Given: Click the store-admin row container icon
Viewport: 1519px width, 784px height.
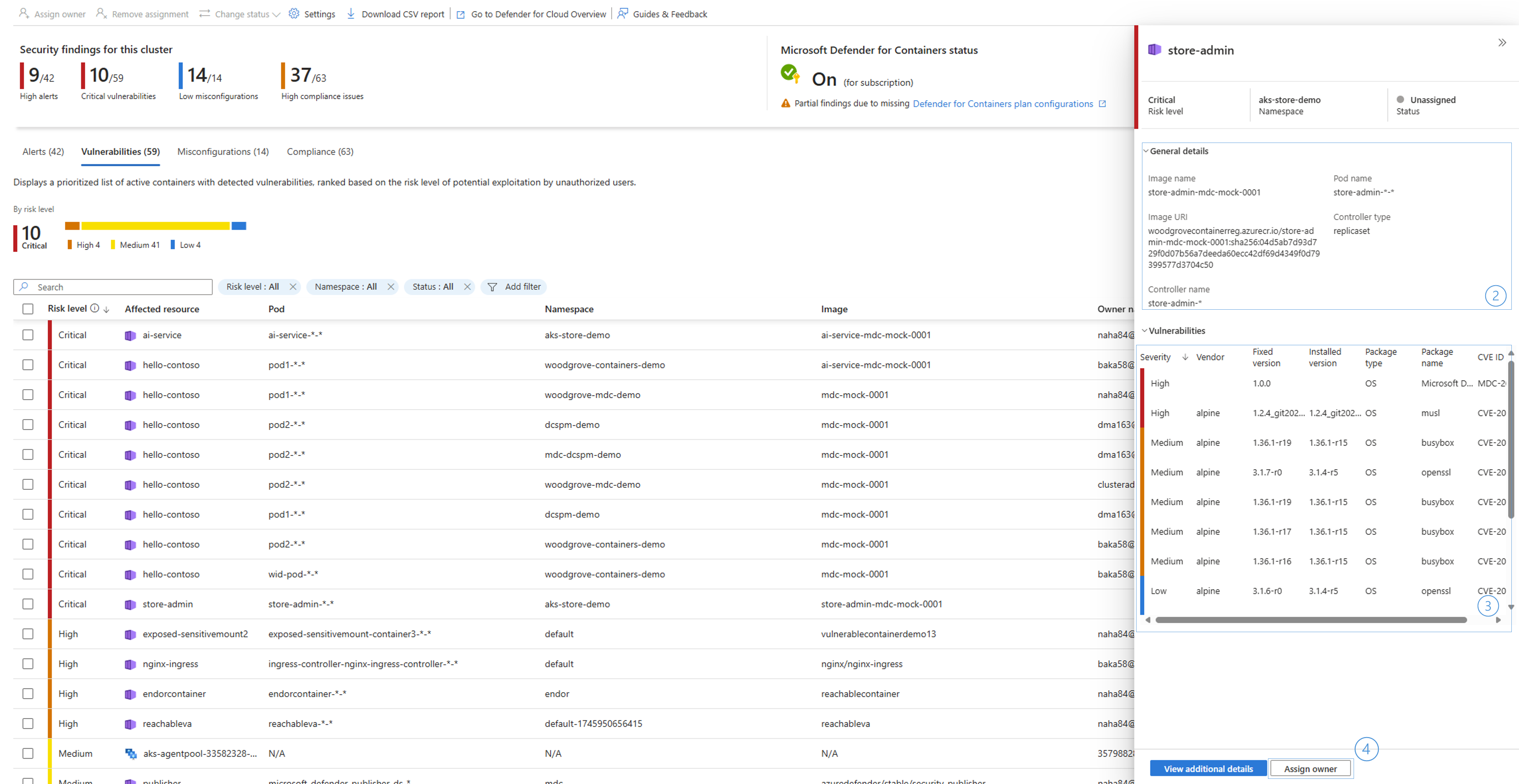Looking at the screenshot, I should [130, 605].
